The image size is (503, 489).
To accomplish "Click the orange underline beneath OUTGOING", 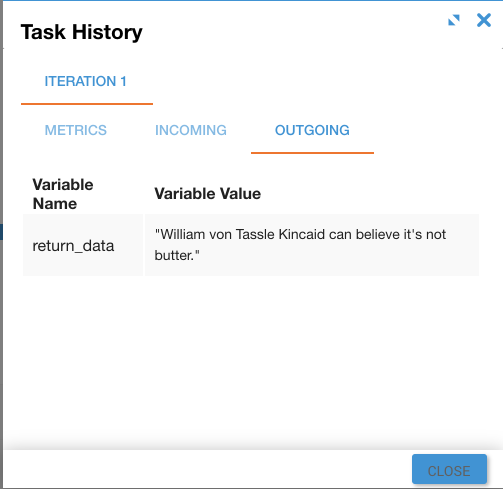I will (312, 153).
